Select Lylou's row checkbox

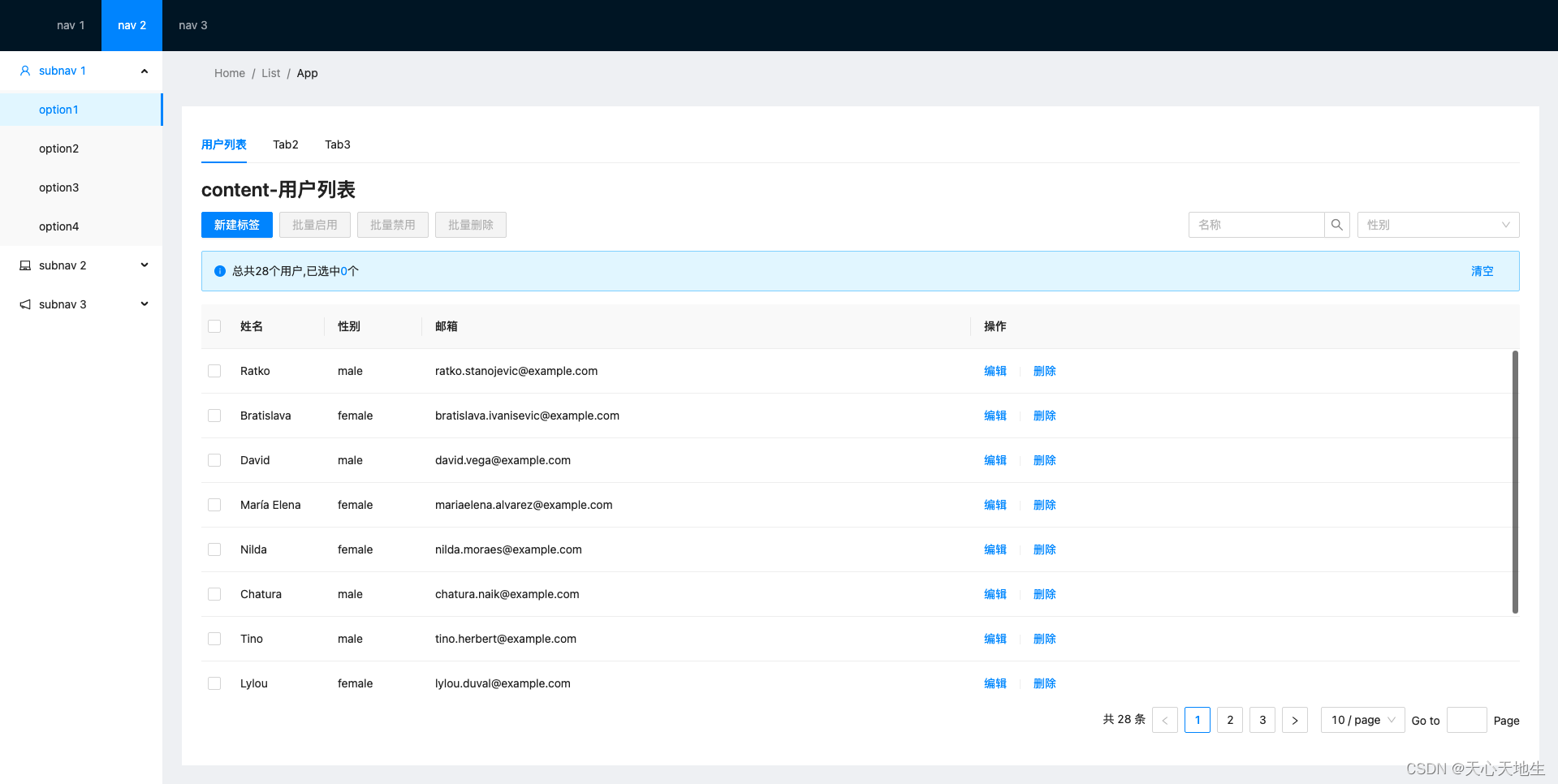(214, 683)
